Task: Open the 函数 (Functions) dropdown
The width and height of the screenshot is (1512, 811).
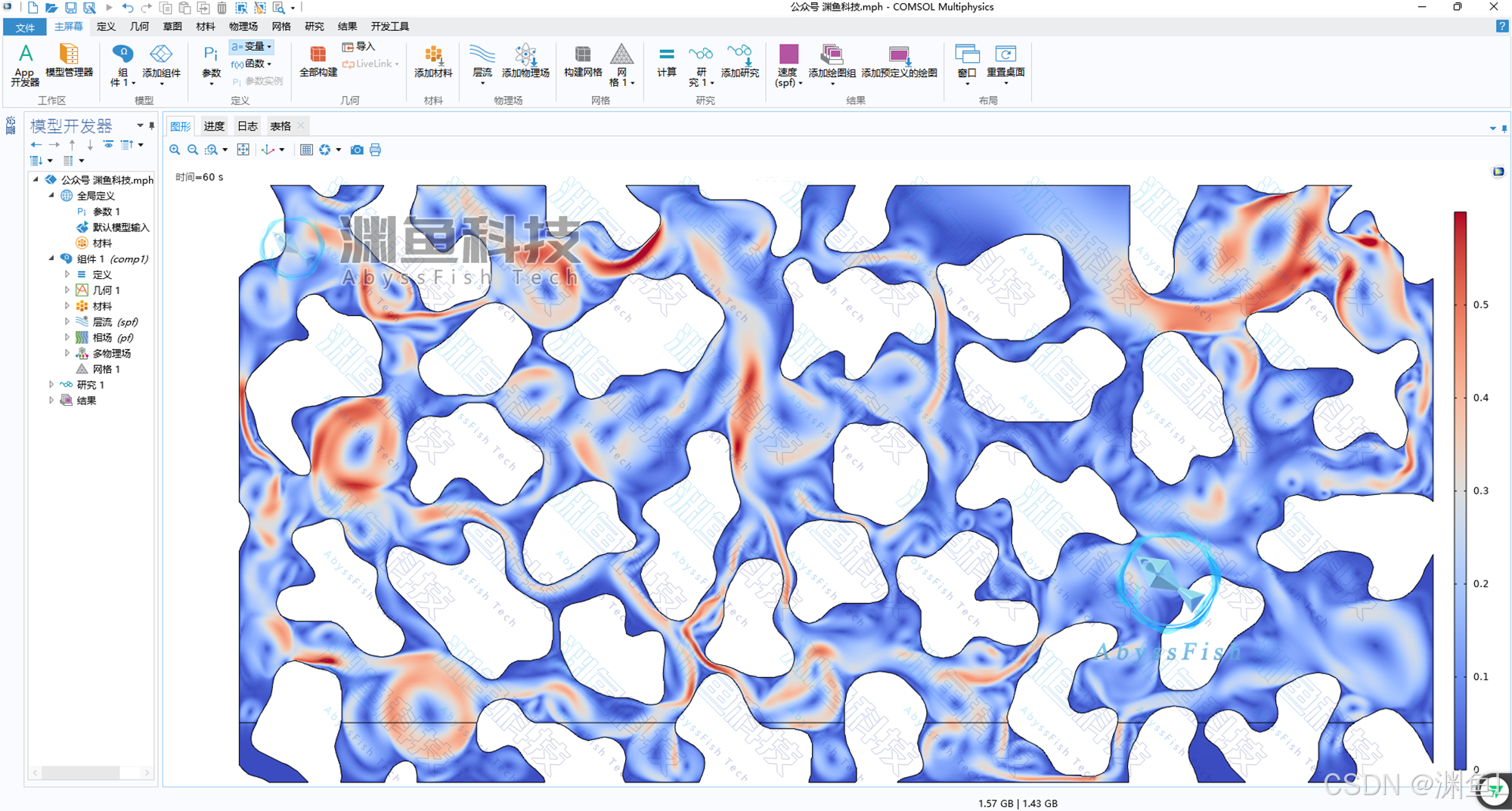Action: [x=251, y=63]
